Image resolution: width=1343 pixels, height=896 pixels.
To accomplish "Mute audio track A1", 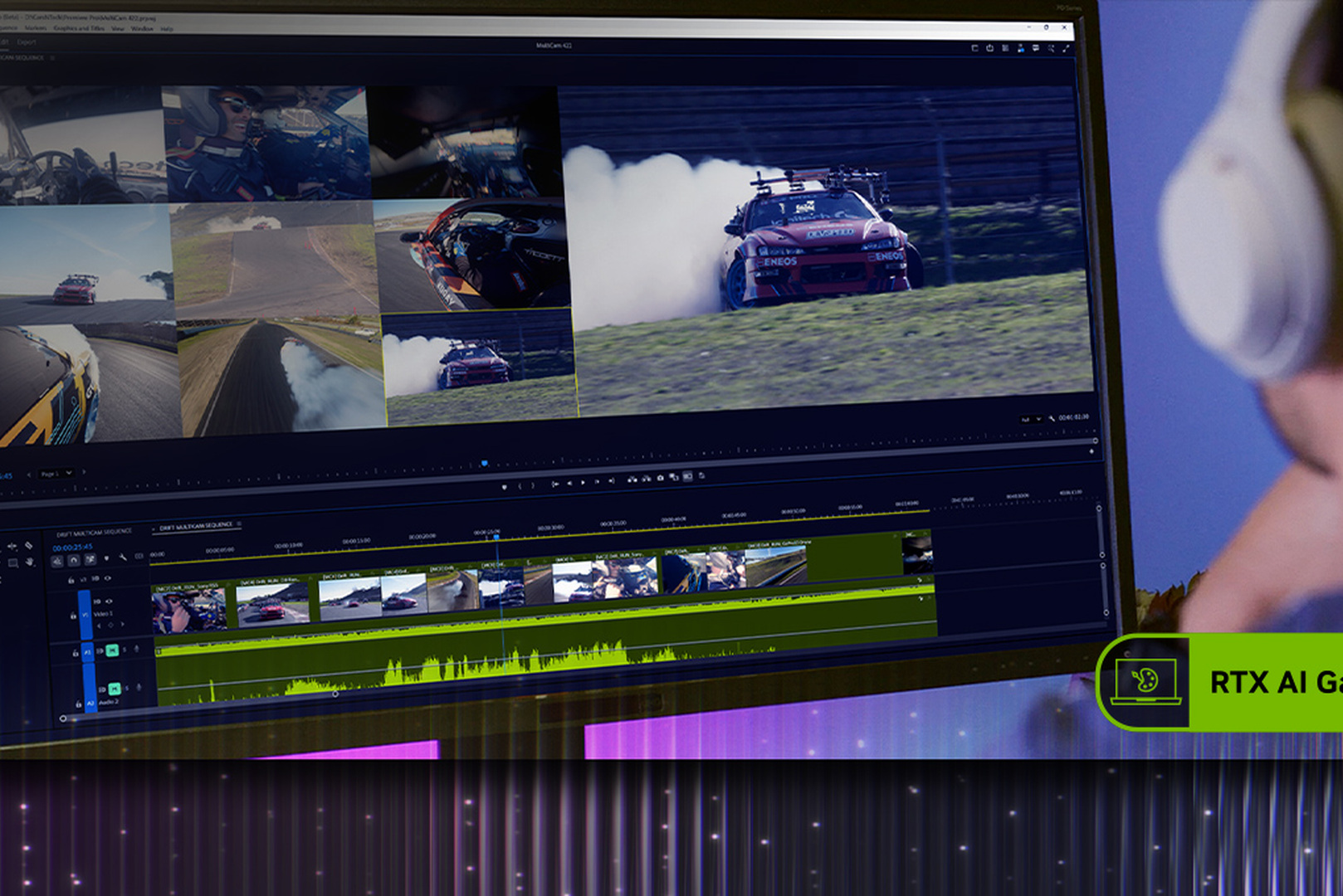I will pyautogui.click(x=112, y=650).
